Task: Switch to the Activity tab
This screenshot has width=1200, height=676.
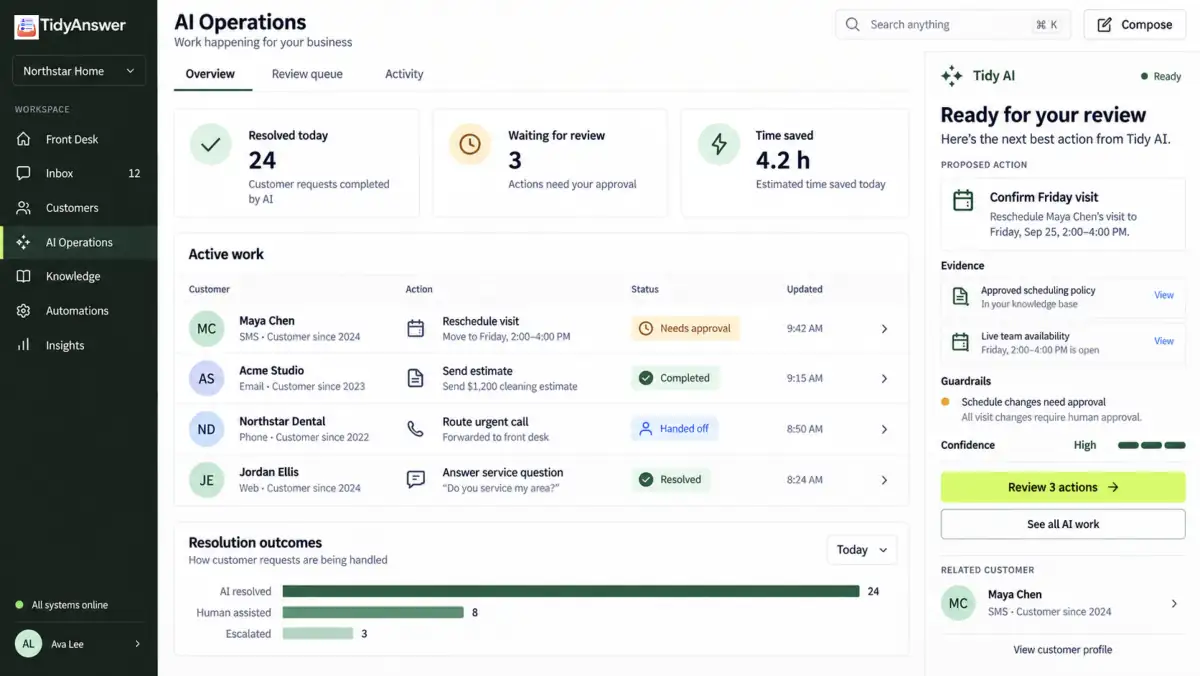Action: [404, 74]
